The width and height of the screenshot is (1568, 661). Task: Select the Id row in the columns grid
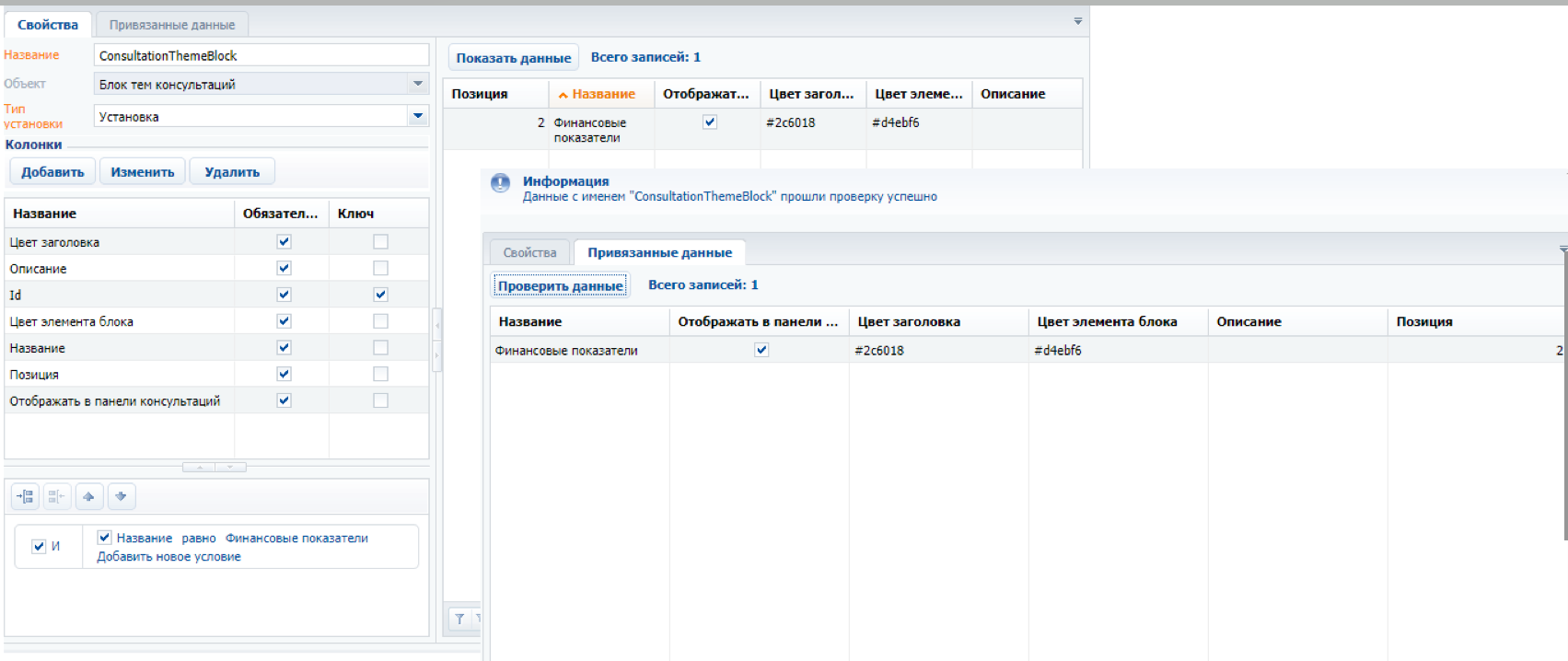216,295
